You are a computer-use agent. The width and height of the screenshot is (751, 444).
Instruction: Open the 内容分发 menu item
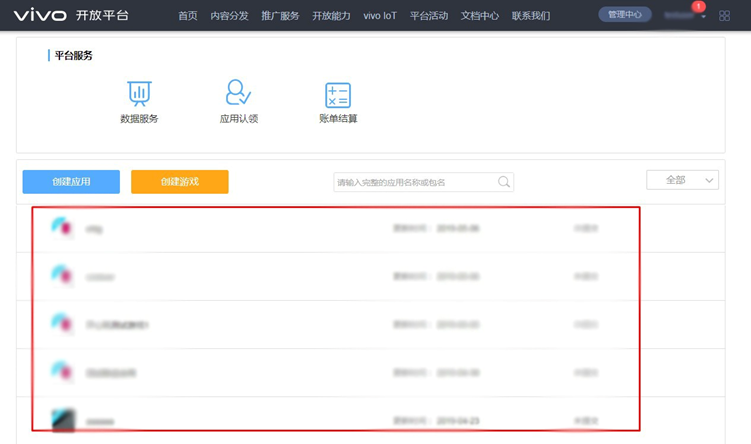tap(229, 16)
